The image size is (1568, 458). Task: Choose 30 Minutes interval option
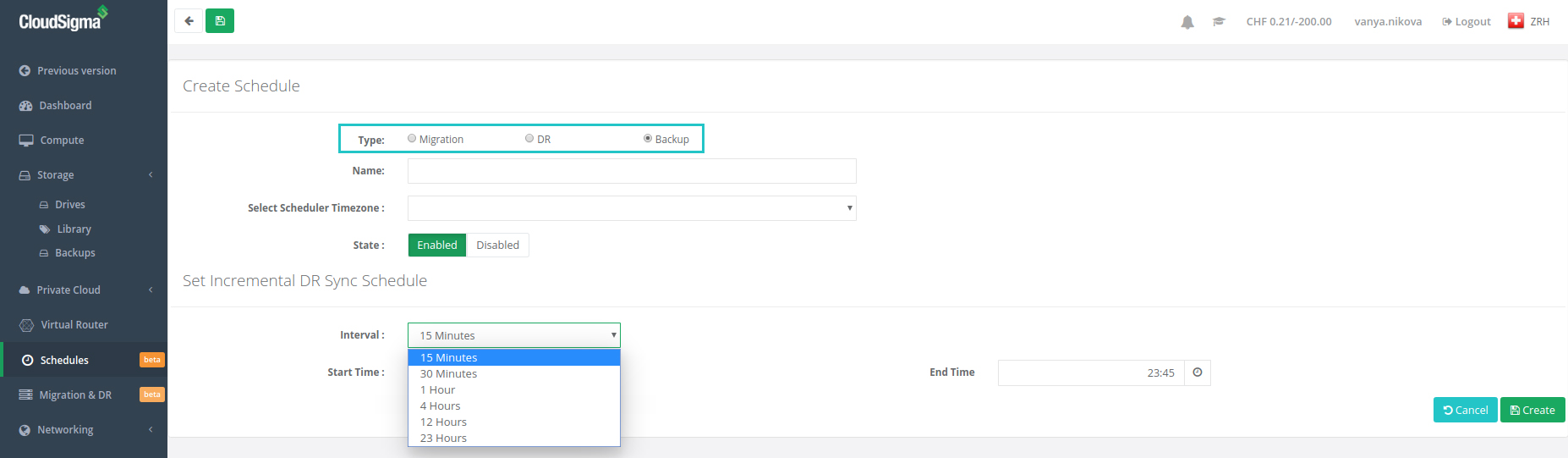click(514, 373)
